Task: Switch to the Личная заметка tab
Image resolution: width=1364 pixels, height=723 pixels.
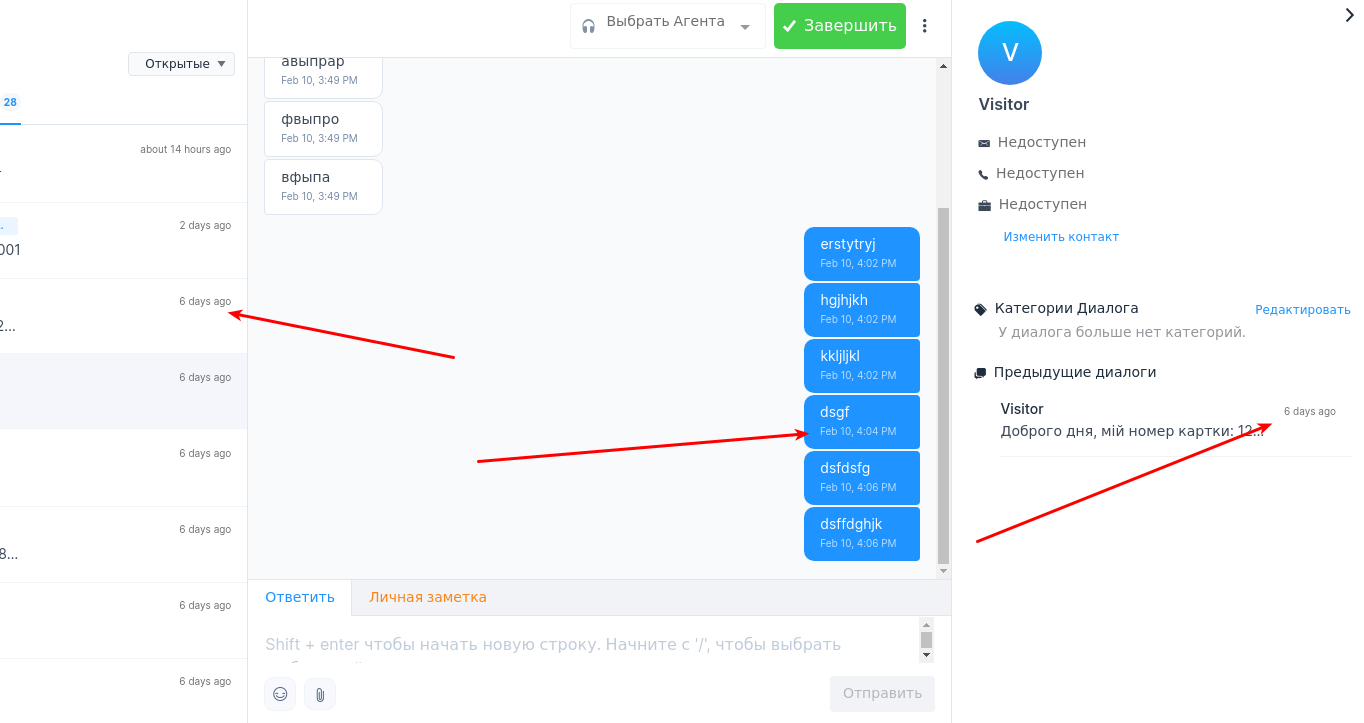Action: coord(428,596)
